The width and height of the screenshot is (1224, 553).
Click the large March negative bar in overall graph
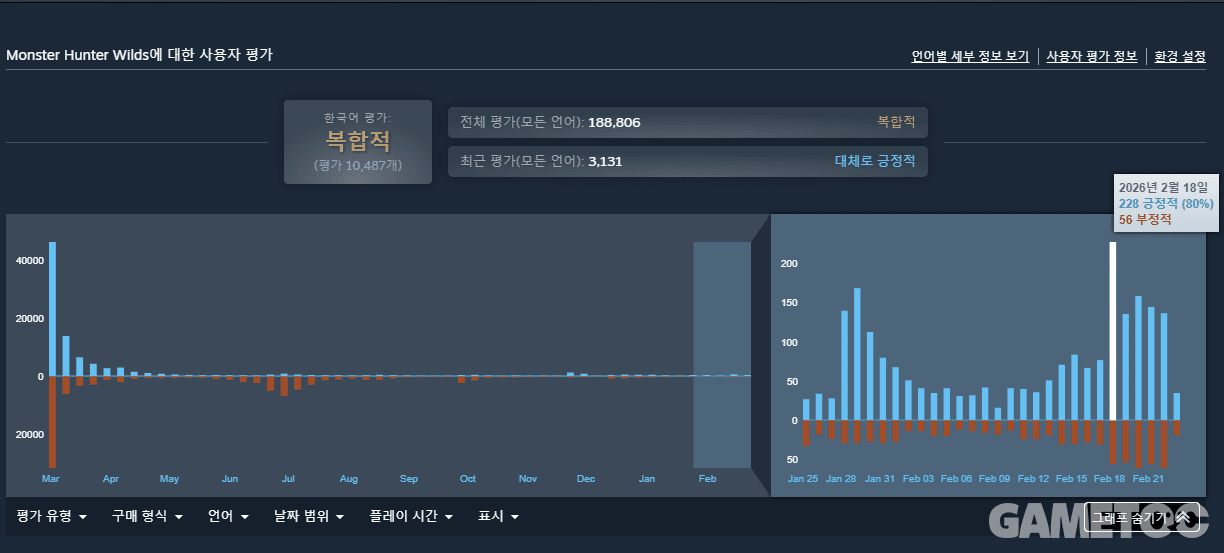[52, 421]
